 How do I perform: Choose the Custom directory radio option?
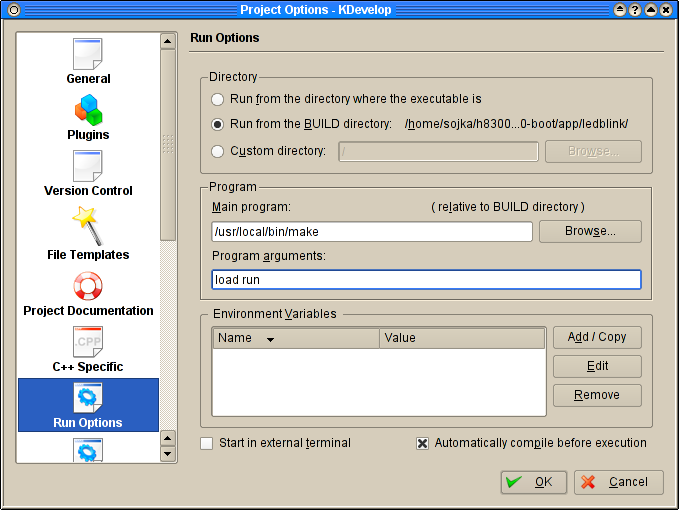[x=217, y=151]
